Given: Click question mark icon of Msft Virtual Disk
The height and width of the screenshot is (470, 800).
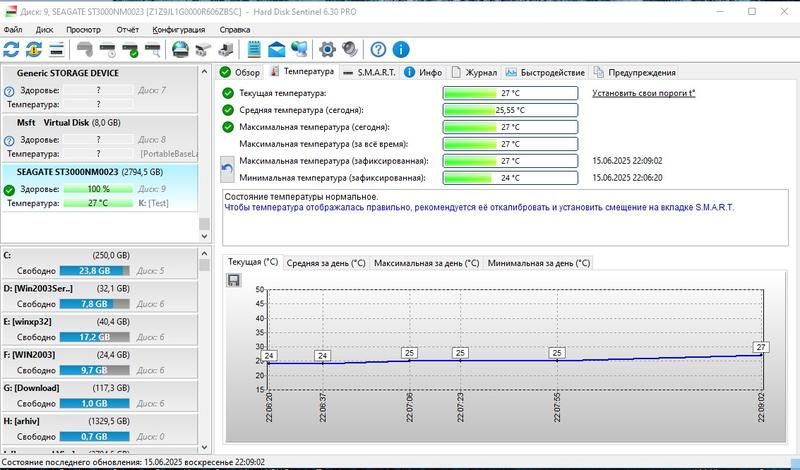Looking at the screenshot, I should click(x=9, y=141).
